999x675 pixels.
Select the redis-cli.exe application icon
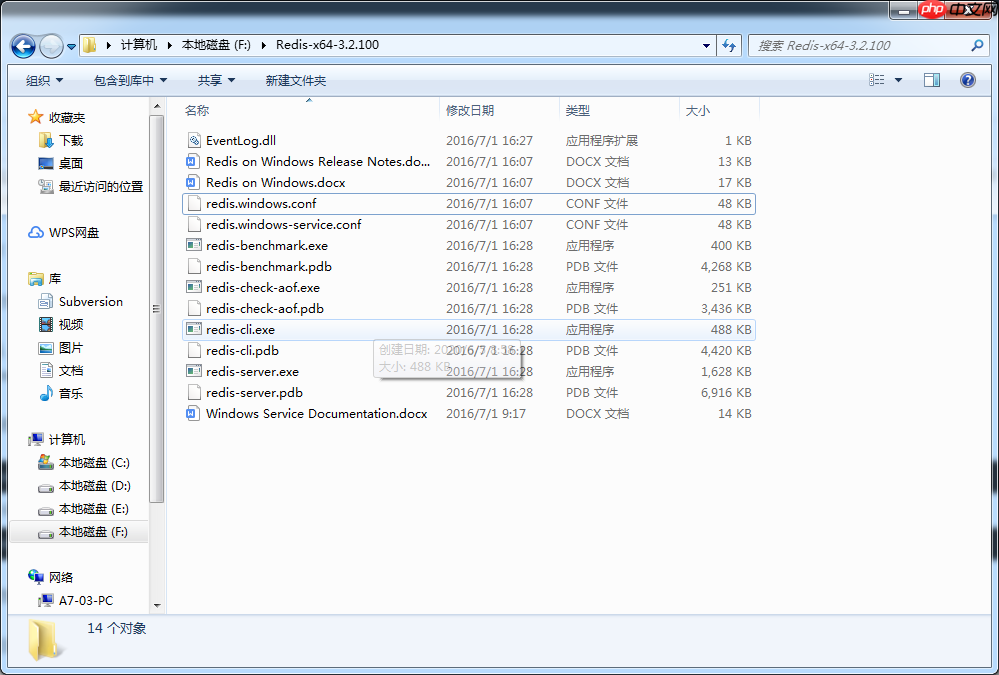coord(194,330)
